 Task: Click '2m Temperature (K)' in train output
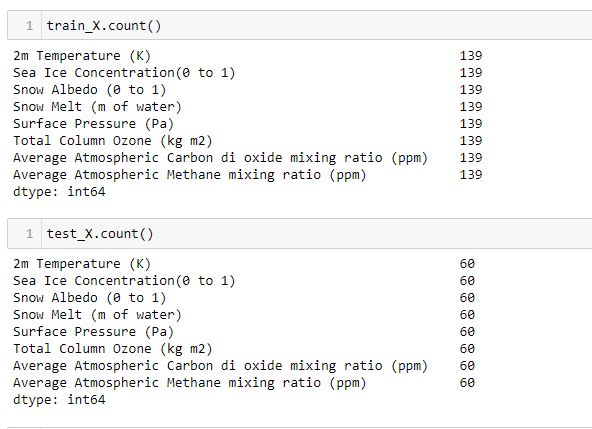(x=82, y=56)
